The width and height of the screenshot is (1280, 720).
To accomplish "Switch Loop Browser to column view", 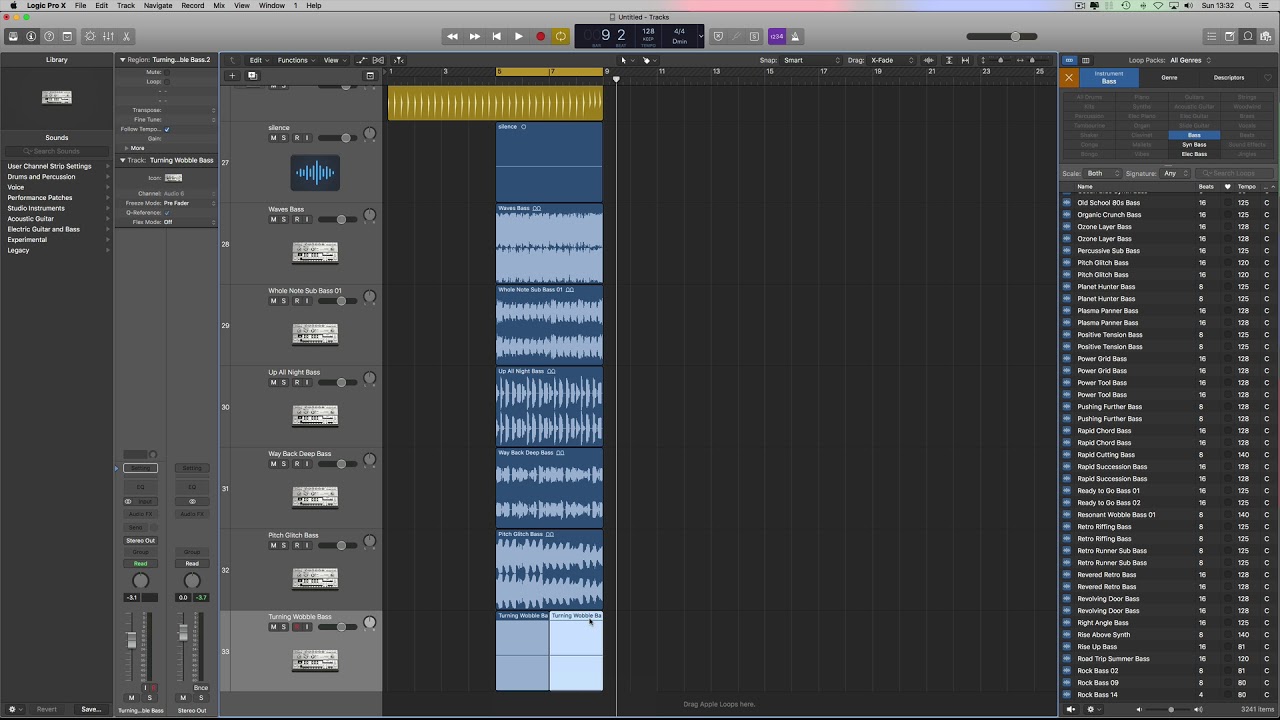I will (1086, 60).
